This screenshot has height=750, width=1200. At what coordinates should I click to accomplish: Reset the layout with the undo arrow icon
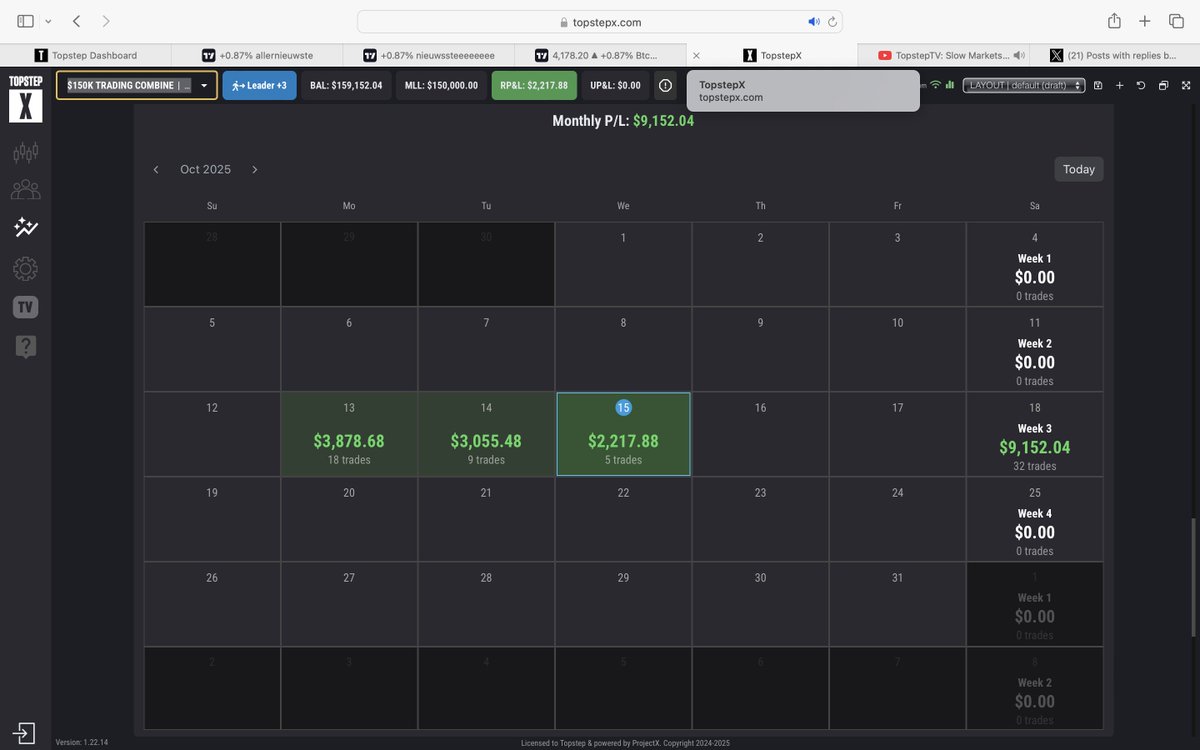pyautogui.click(x=1141, y=86)
